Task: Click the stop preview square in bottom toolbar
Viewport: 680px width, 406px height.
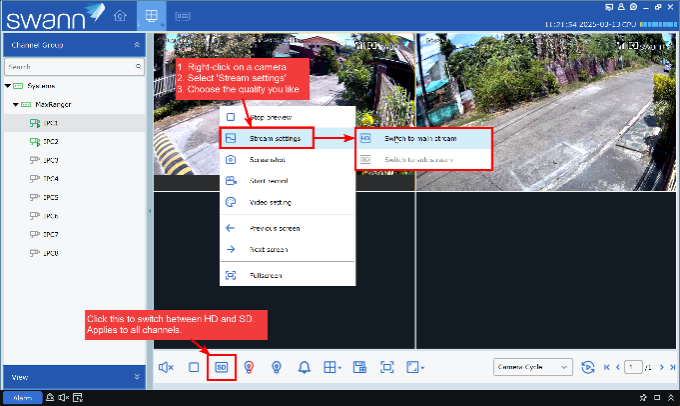Action: (x=194, y=367)
